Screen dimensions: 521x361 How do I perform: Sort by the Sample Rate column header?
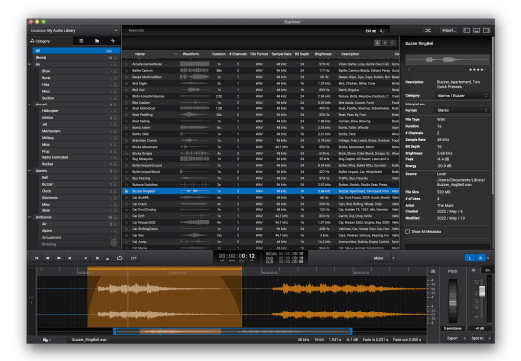click(x=281, y=54)
